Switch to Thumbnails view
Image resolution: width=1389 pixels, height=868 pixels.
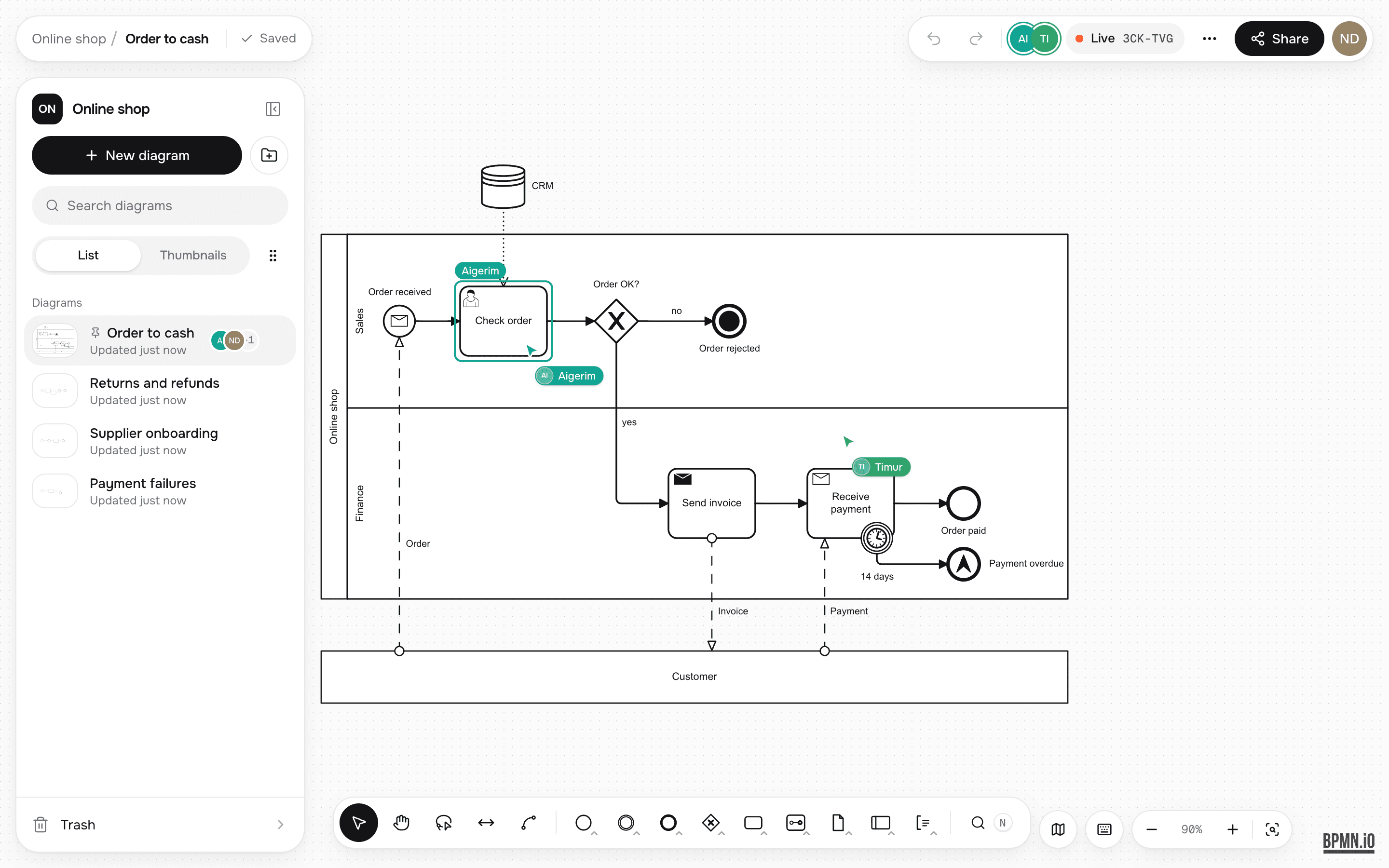193,255
